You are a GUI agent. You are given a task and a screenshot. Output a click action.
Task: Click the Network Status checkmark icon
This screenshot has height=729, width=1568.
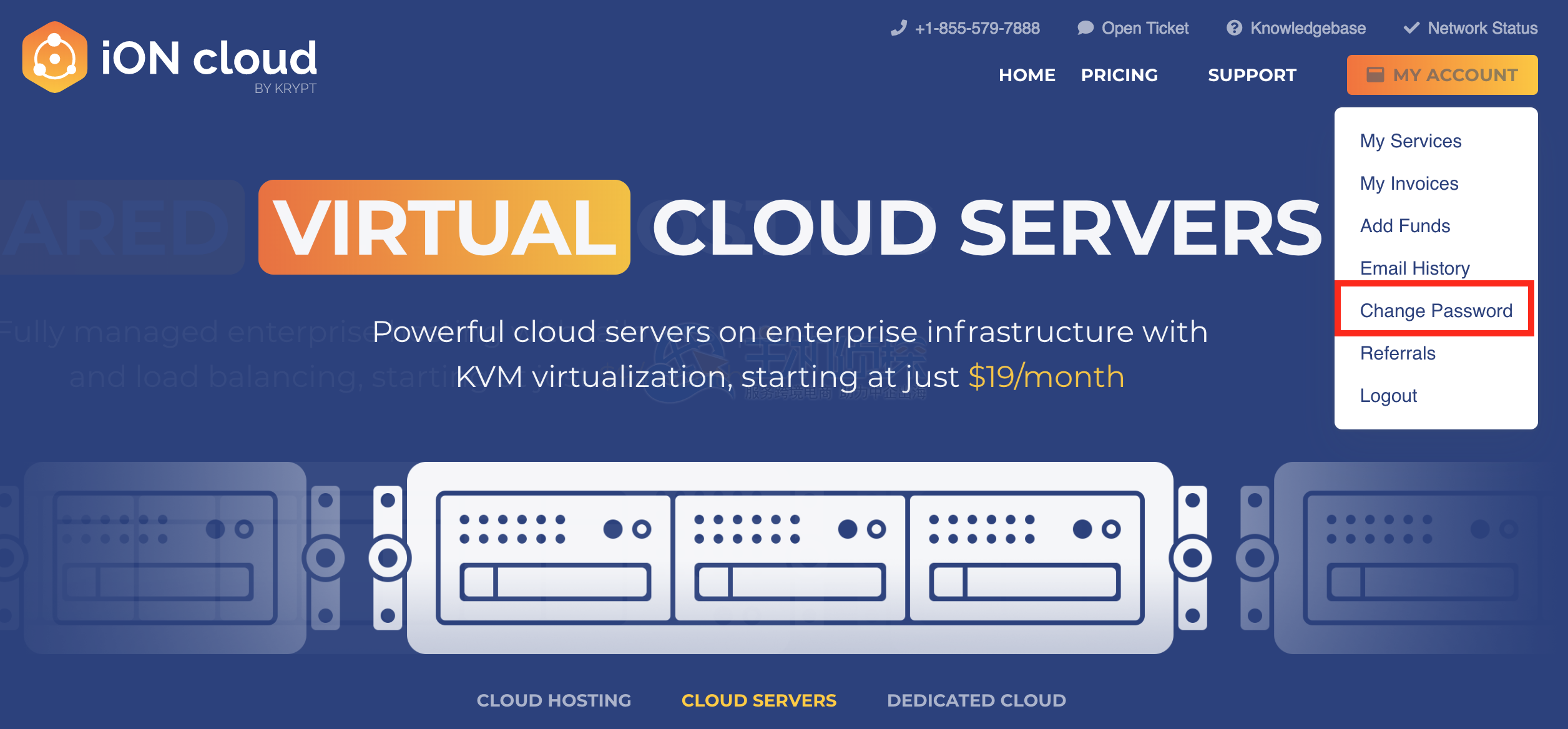click(1411, 28)
